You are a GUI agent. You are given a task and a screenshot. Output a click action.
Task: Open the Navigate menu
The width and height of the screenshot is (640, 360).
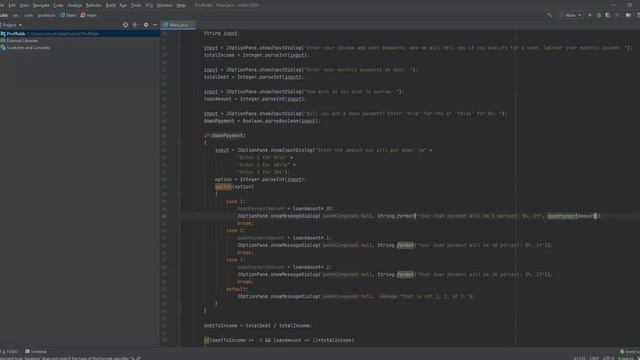41,5
